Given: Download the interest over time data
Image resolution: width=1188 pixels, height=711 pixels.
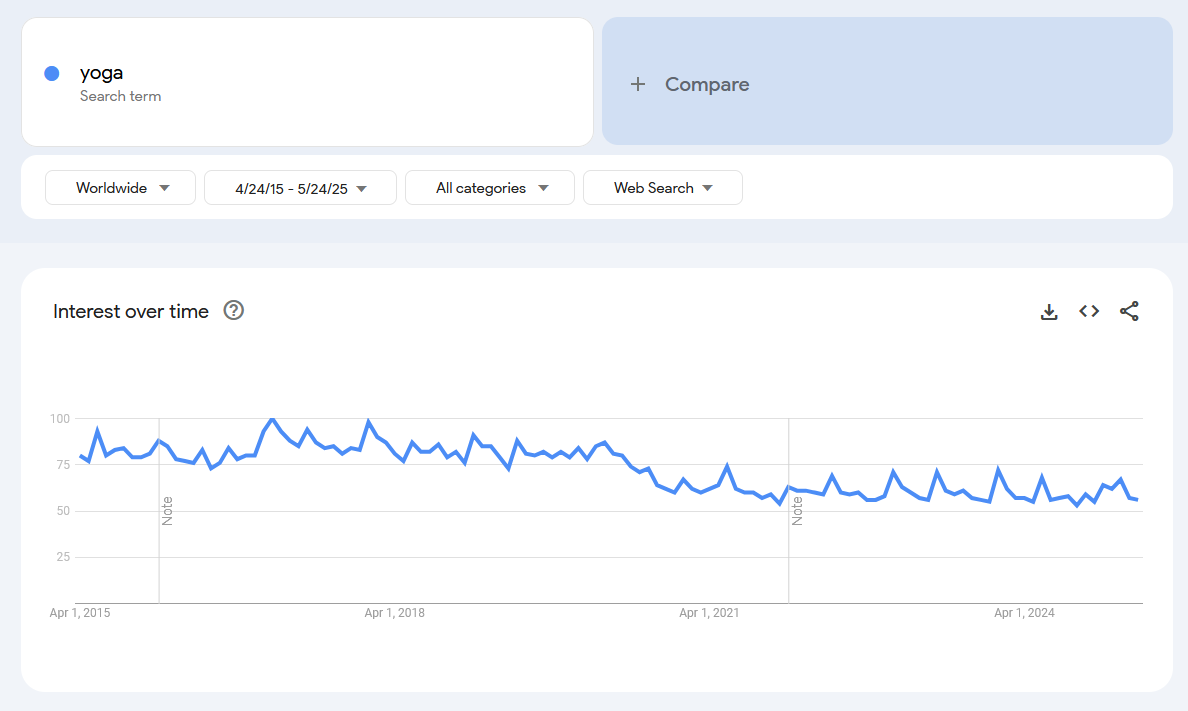Looking at the screenshot, I should (x=1049, y=312).
